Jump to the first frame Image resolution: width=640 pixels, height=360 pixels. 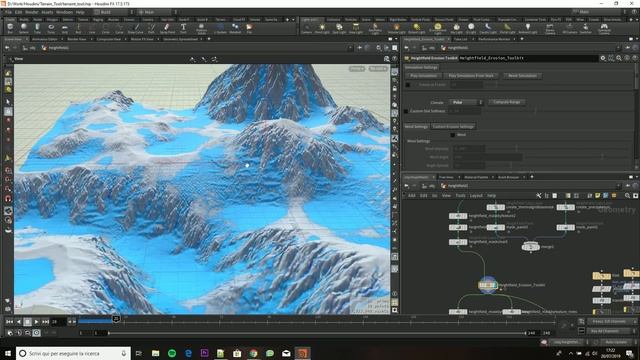[9, 322]
